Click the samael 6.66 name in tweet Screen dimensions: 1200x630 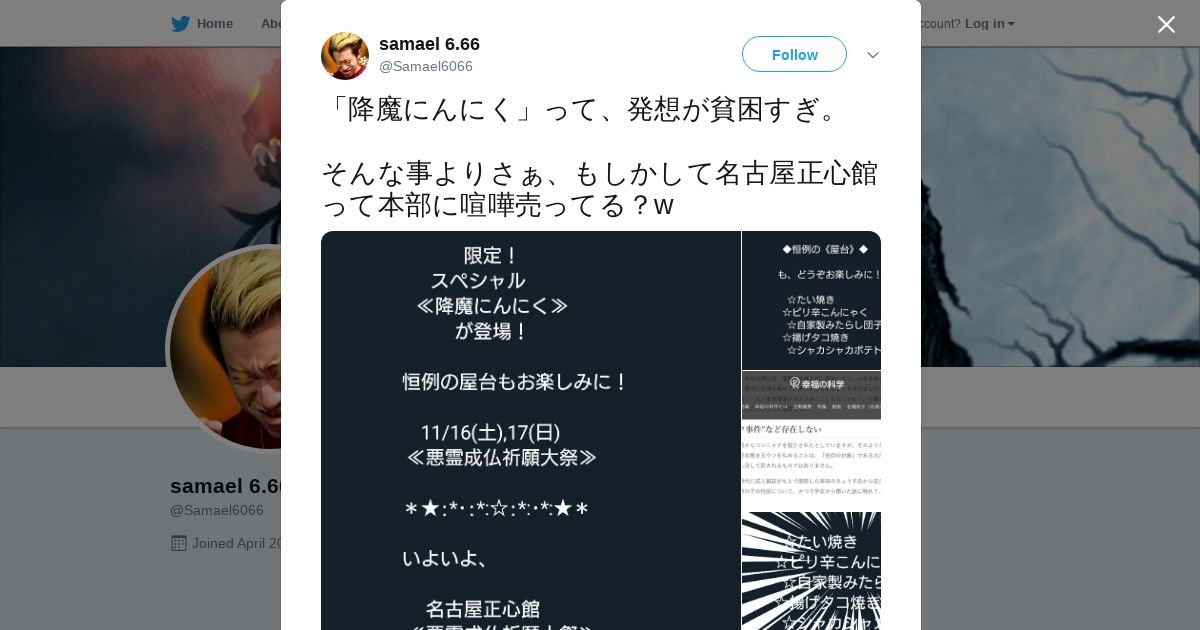click(429, 44)
